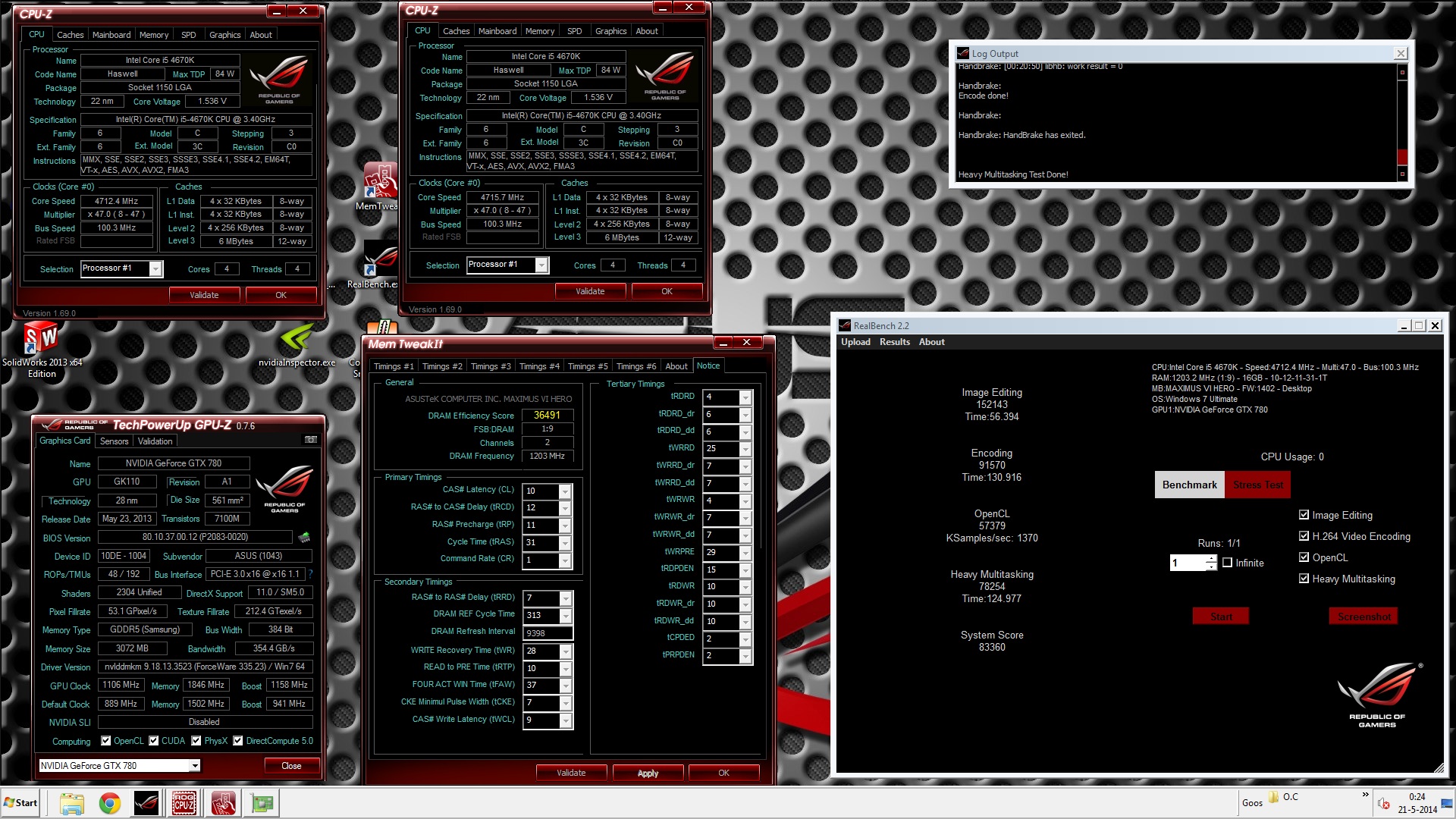Click the ROG logo in right CPU-Z window
Screen dimensions: 1456x819
(x=664, y=74)
